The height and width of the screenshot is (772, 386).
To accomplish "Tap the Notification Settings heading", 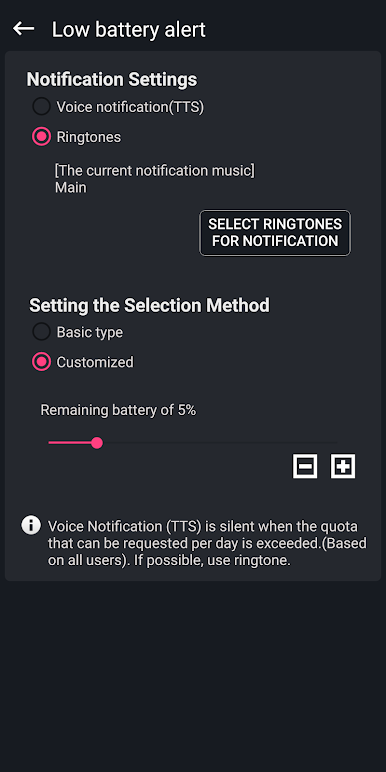I will click(112, 79).
